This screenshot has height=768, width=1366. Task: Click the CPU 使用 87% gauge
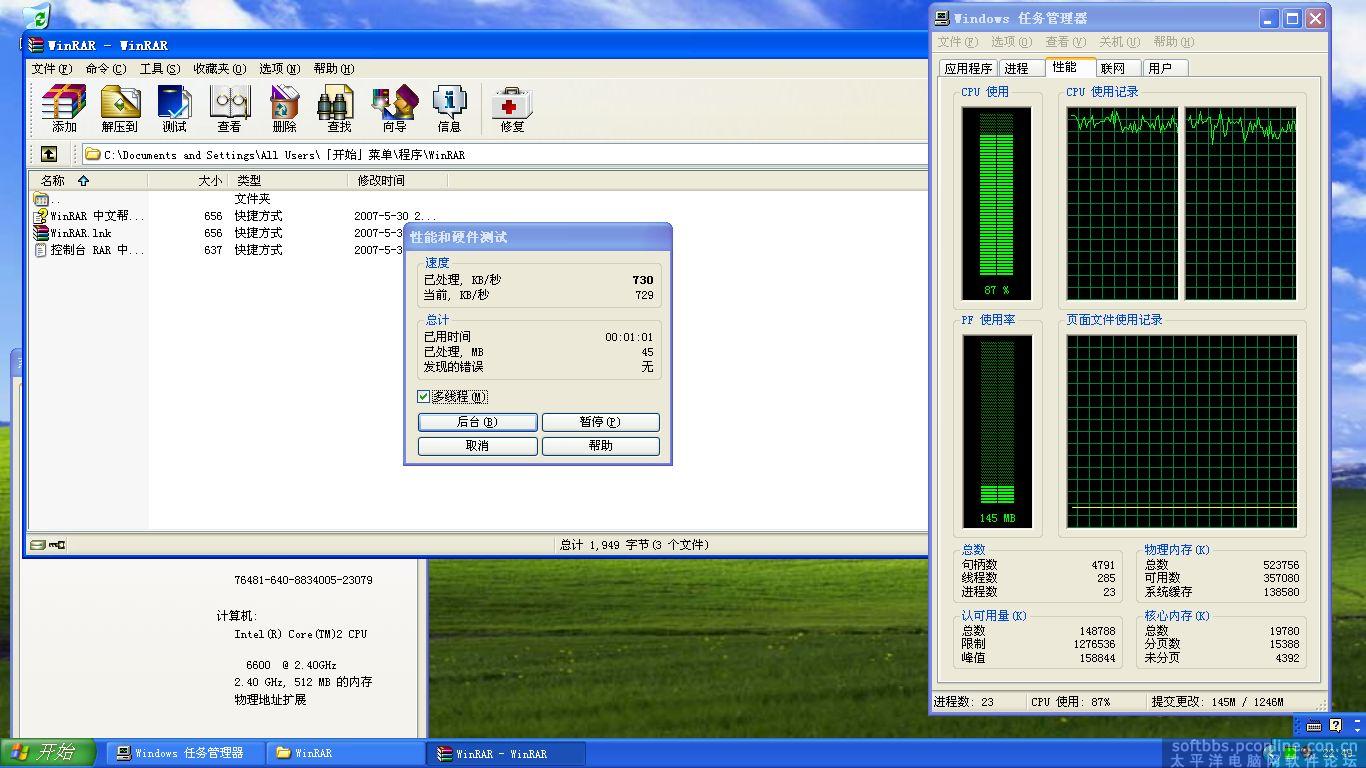point(996,203)
